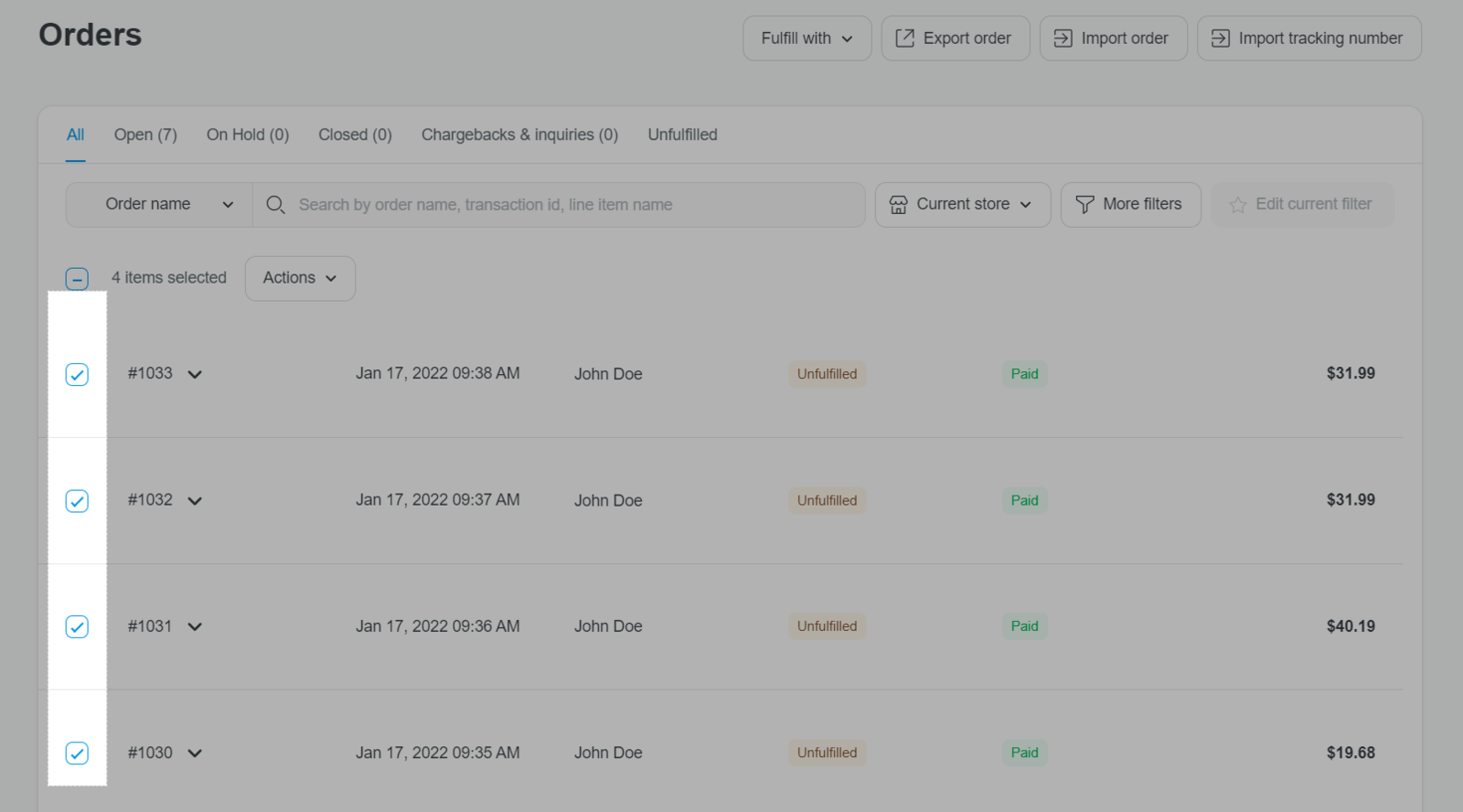Open order #1032 link
This screenshot has height=812, width=1463.
click(150, 499)
